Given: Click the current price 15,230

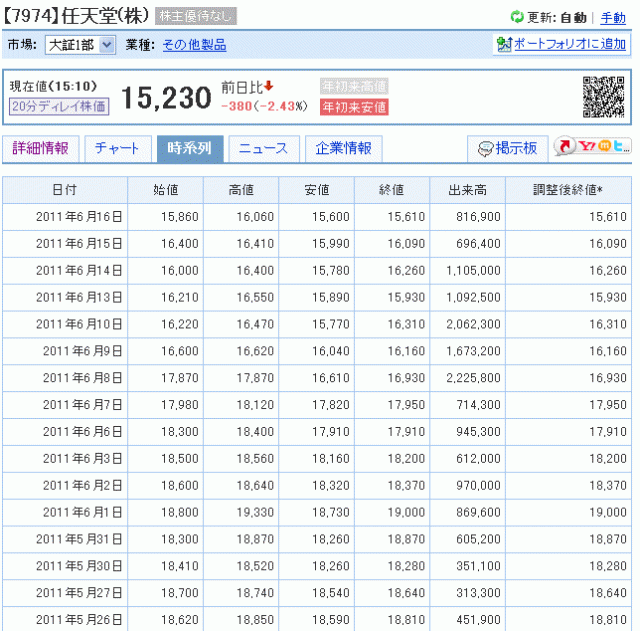Looking at the screenshot, I should pyautogui.click(x=167, y=98).
